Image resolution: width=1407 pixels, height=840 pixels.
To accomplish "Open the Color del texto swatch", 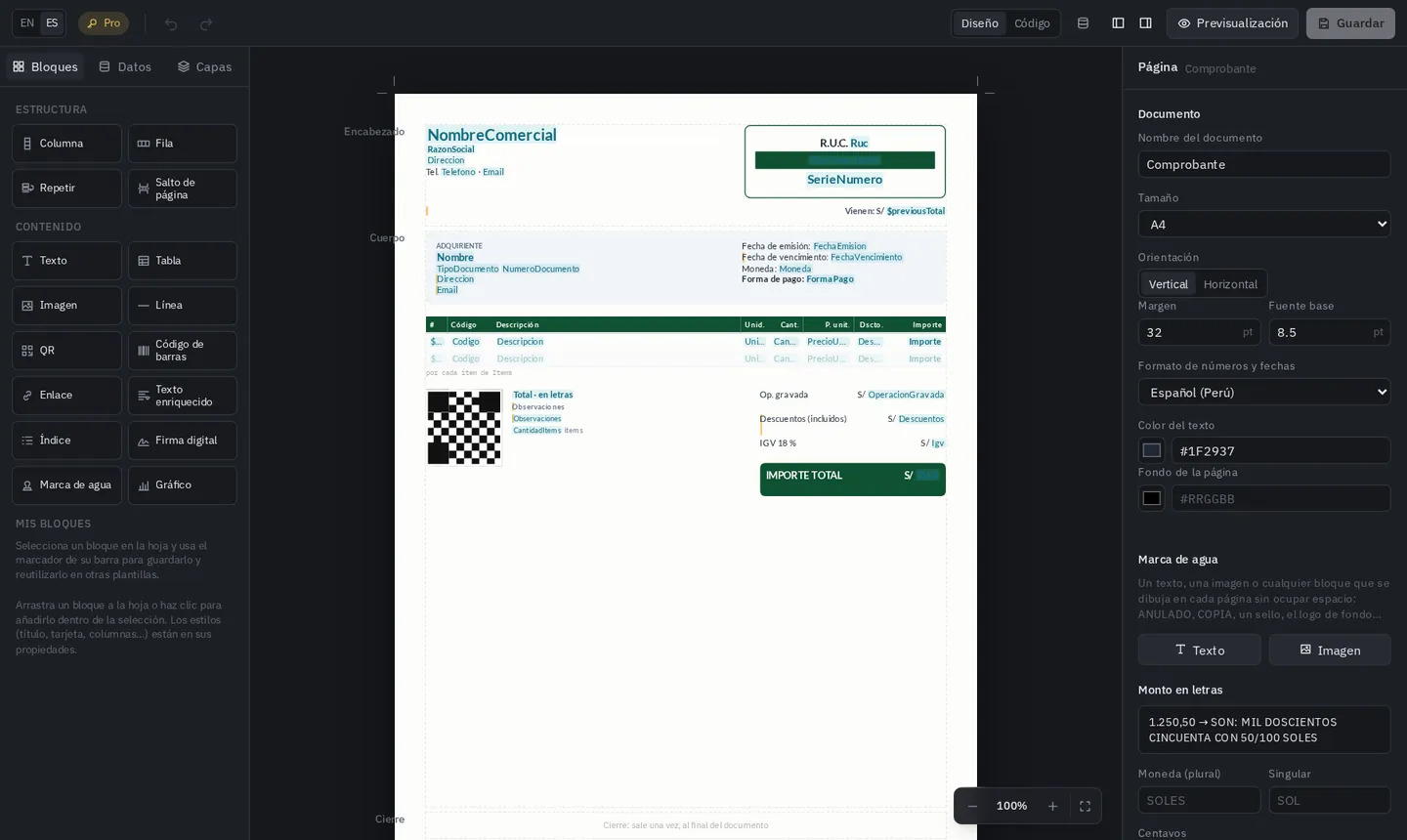I will (x=1152, y=450).
